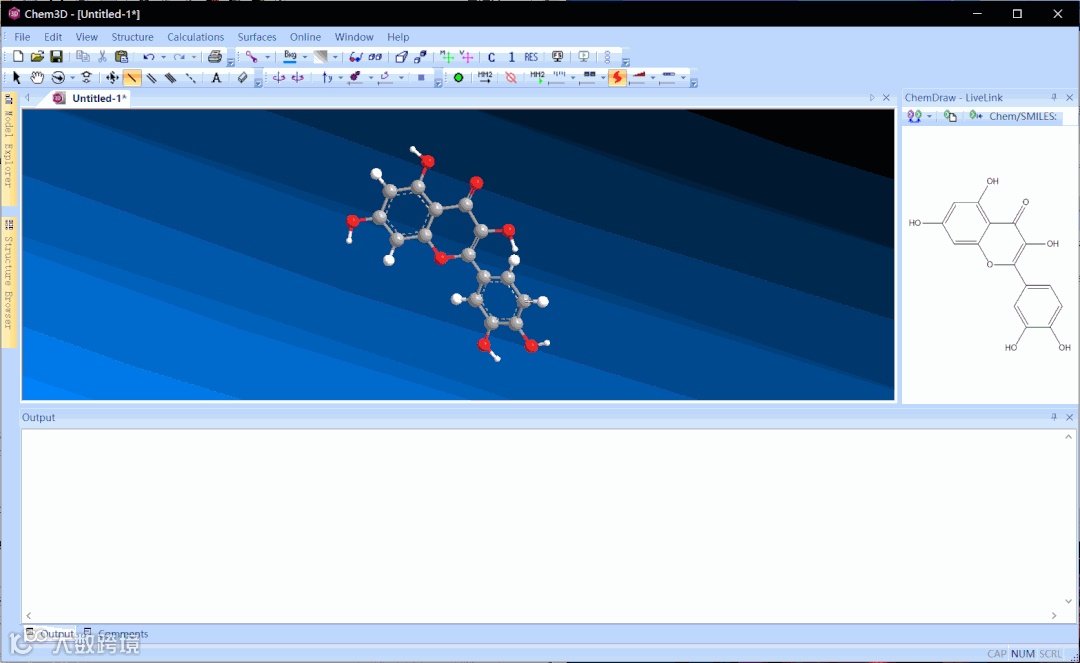Viewport: 1080px width, 663px height.
Task: Expand the standard toolbar options arrow
Action: coord(231,62)
